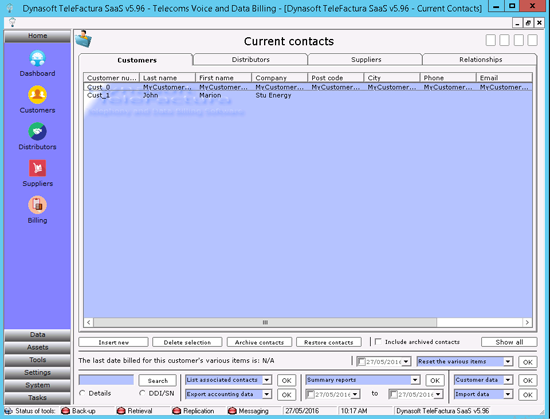The width and height of the screenshot is (550, 419).
Task: Tick the report end date checkbox
Action: tap(394, 394)
